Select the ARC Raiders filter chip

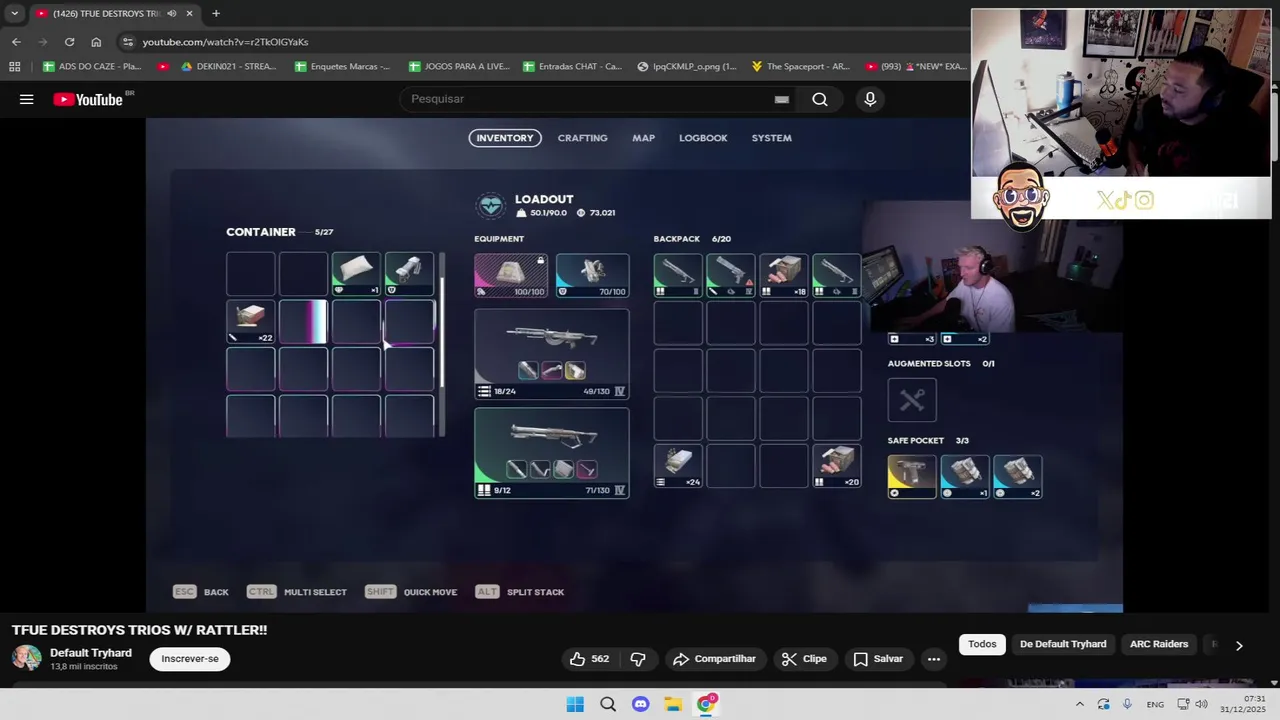[1159, 644]
